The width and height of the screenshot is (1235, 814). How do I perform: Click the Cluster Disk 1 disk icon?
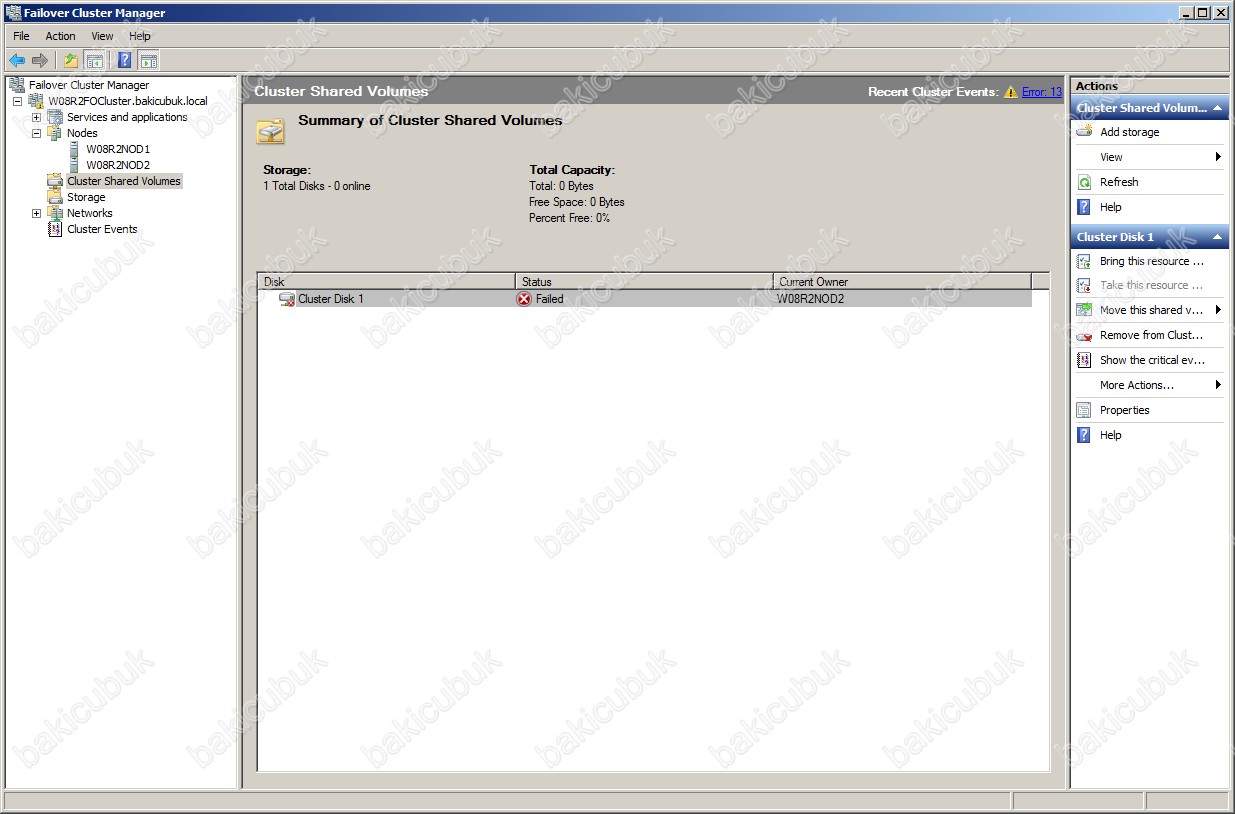coord(287,299)
